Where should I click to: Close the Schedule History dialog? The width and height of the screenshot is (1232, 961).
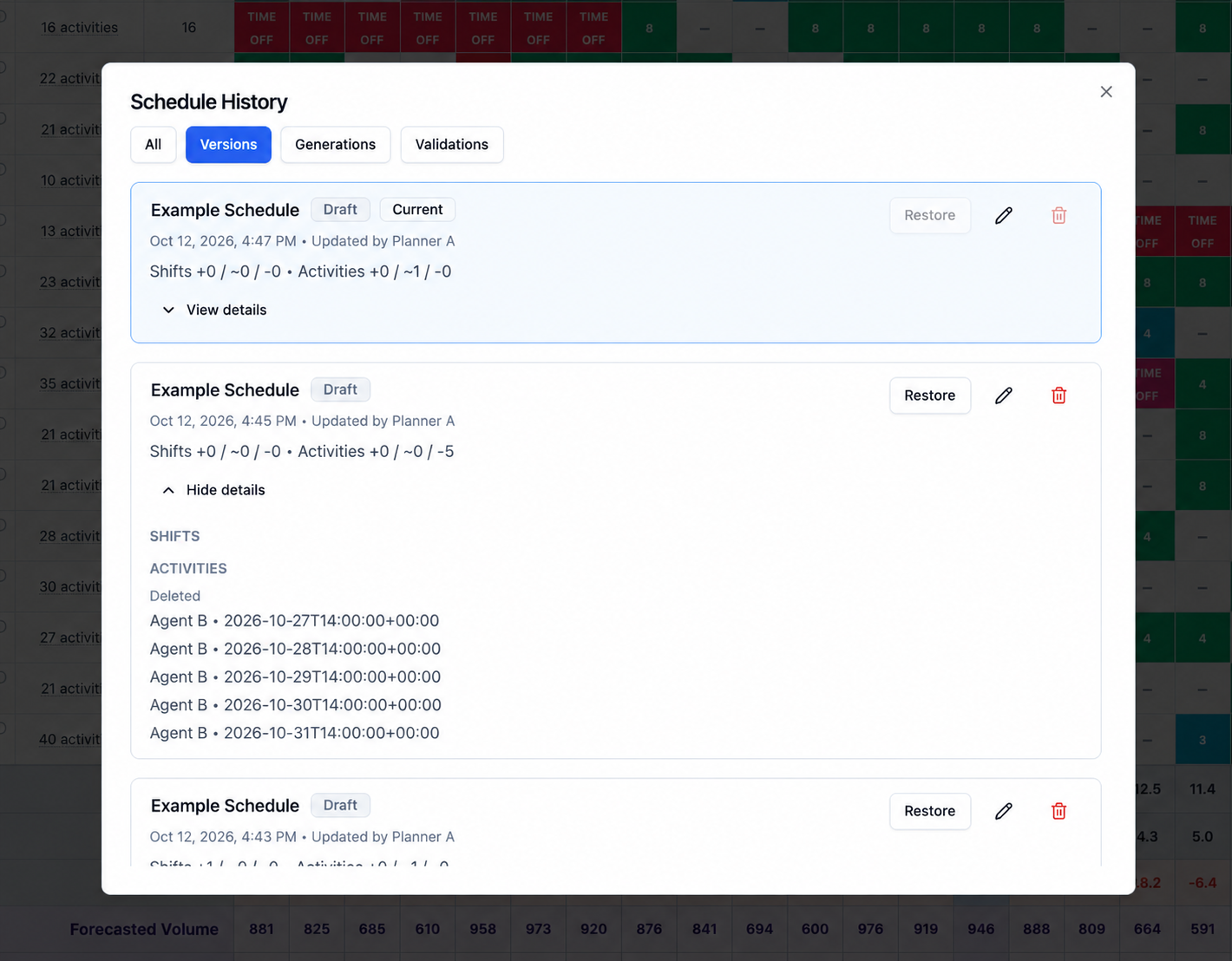click(x=1105, y=92)
